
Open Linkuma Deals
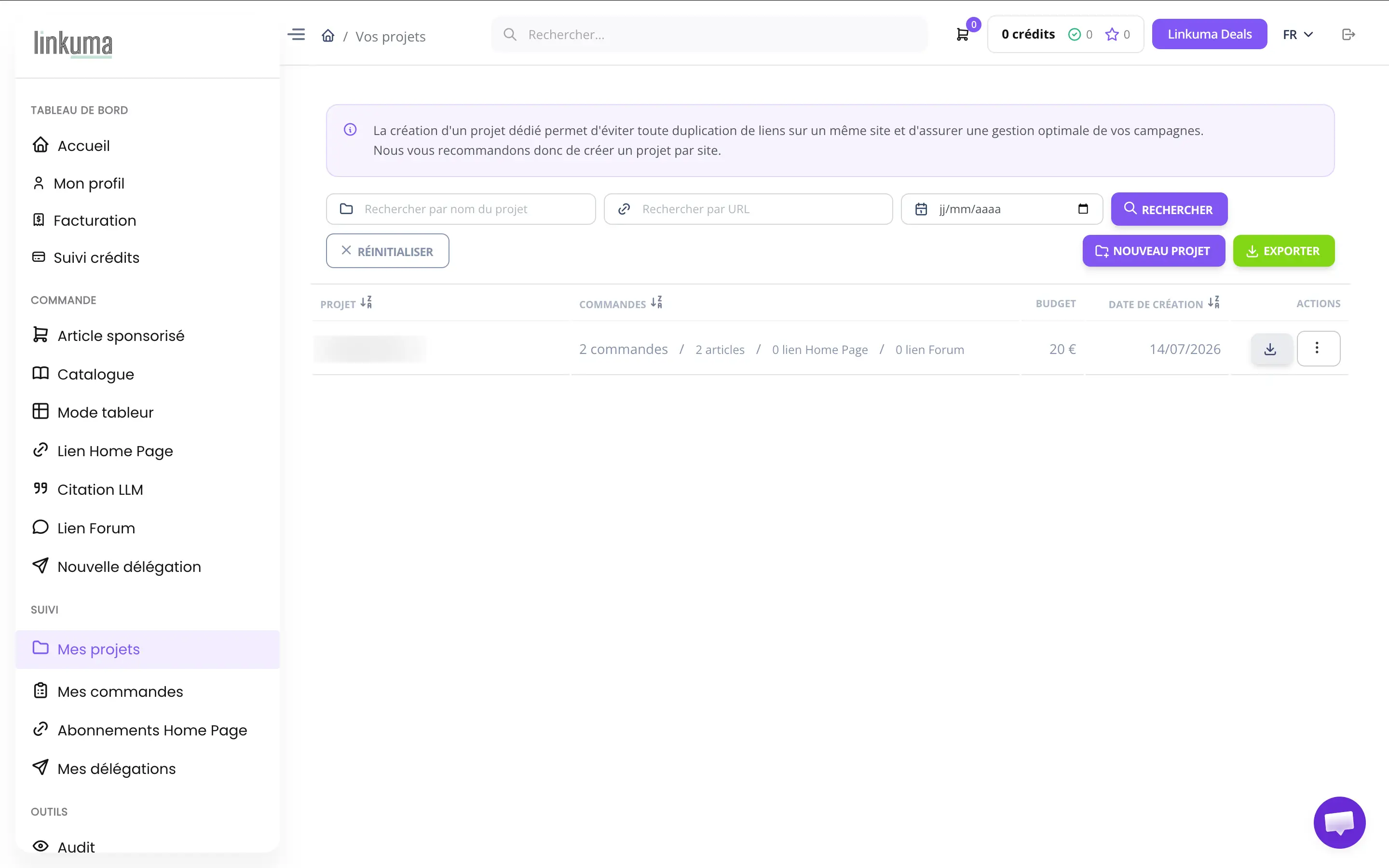click(x=1210, y=34)
